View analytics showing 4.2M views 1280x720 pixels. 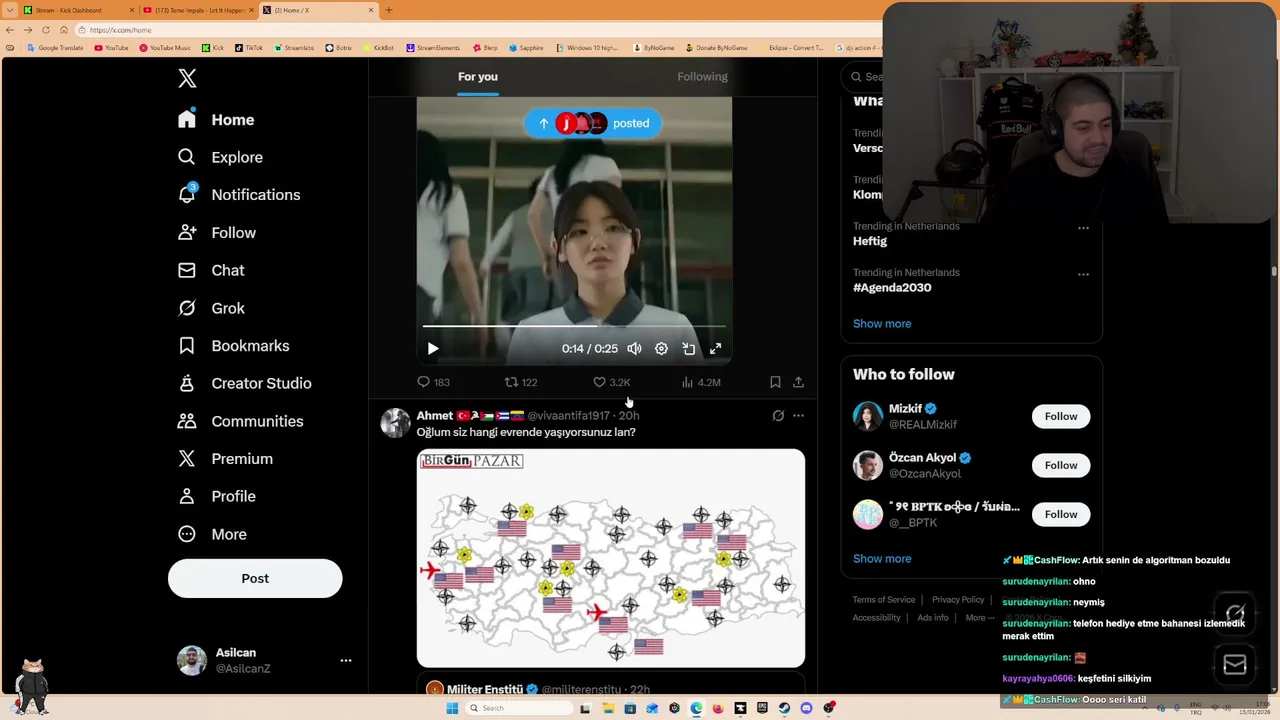(701, 382)
